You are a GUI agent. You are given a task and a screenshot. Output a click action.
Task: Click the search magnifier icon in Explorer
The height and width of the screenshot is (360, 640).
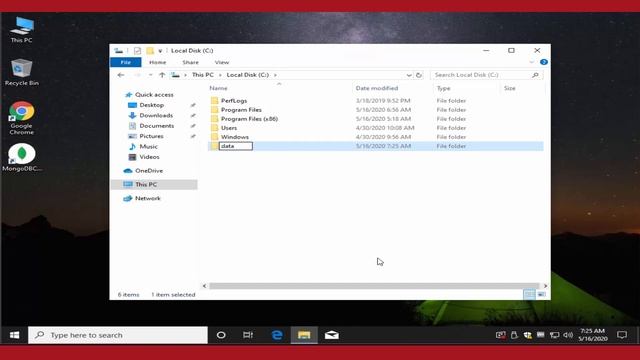tap(535, 75)
